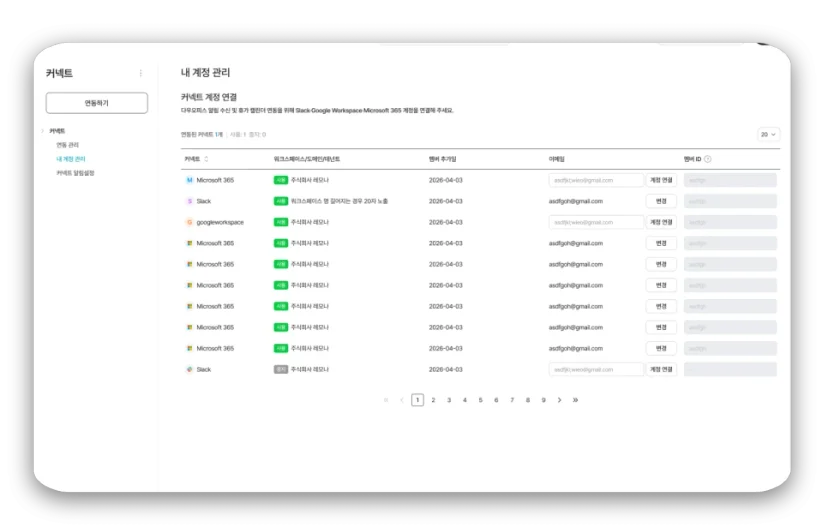Click 계정 연결 in the gray-badge Slack row
Screen dimensions: 828x528
[661, 370]
